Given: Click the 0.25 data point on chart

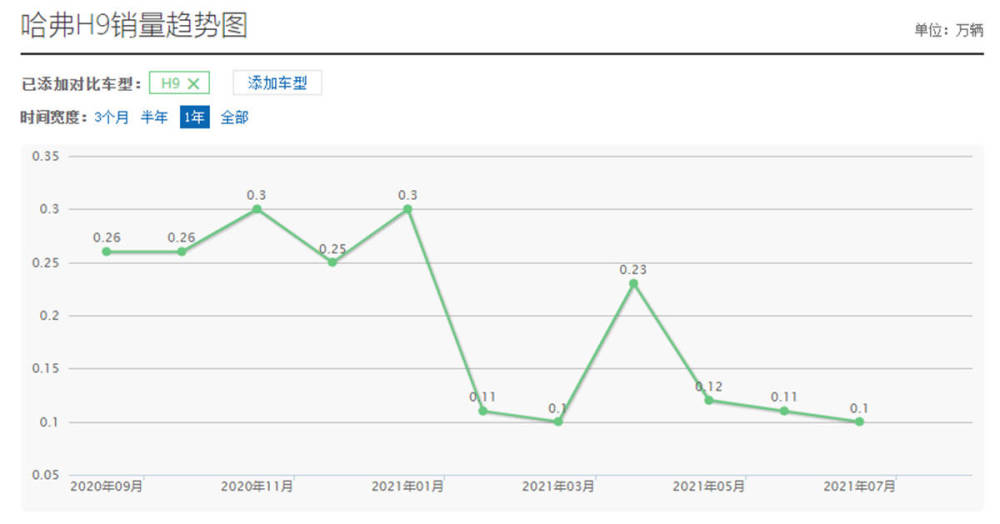Looking at the screenshot, I should (332, 262).
